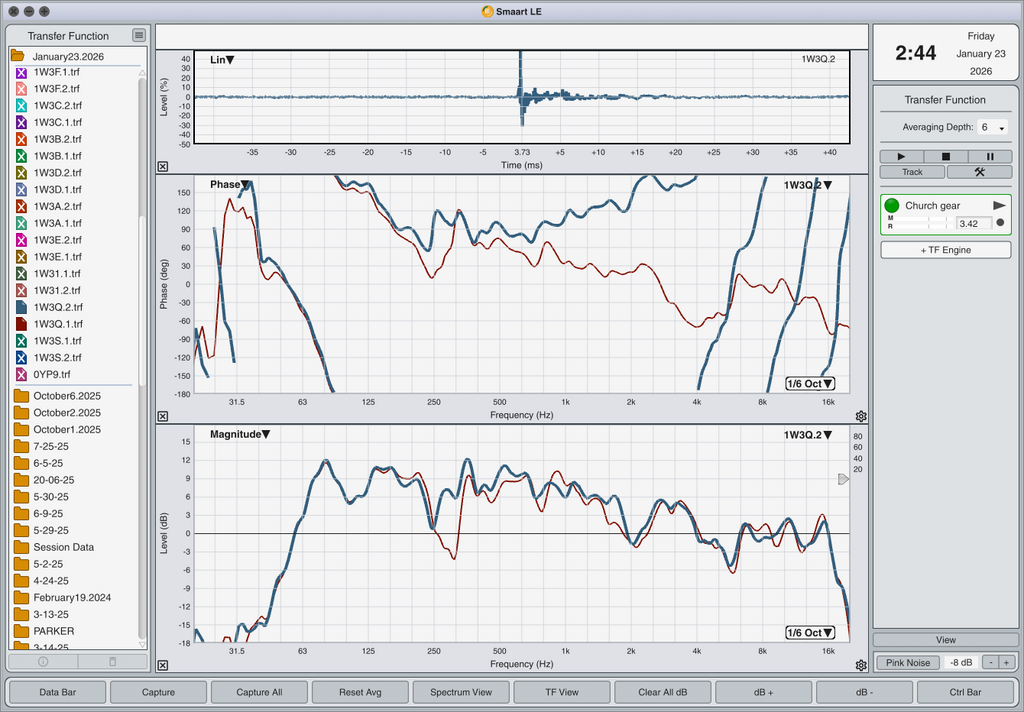Click the trash icon below the file list
The image size is (1024, 712).
click(112, 661)
